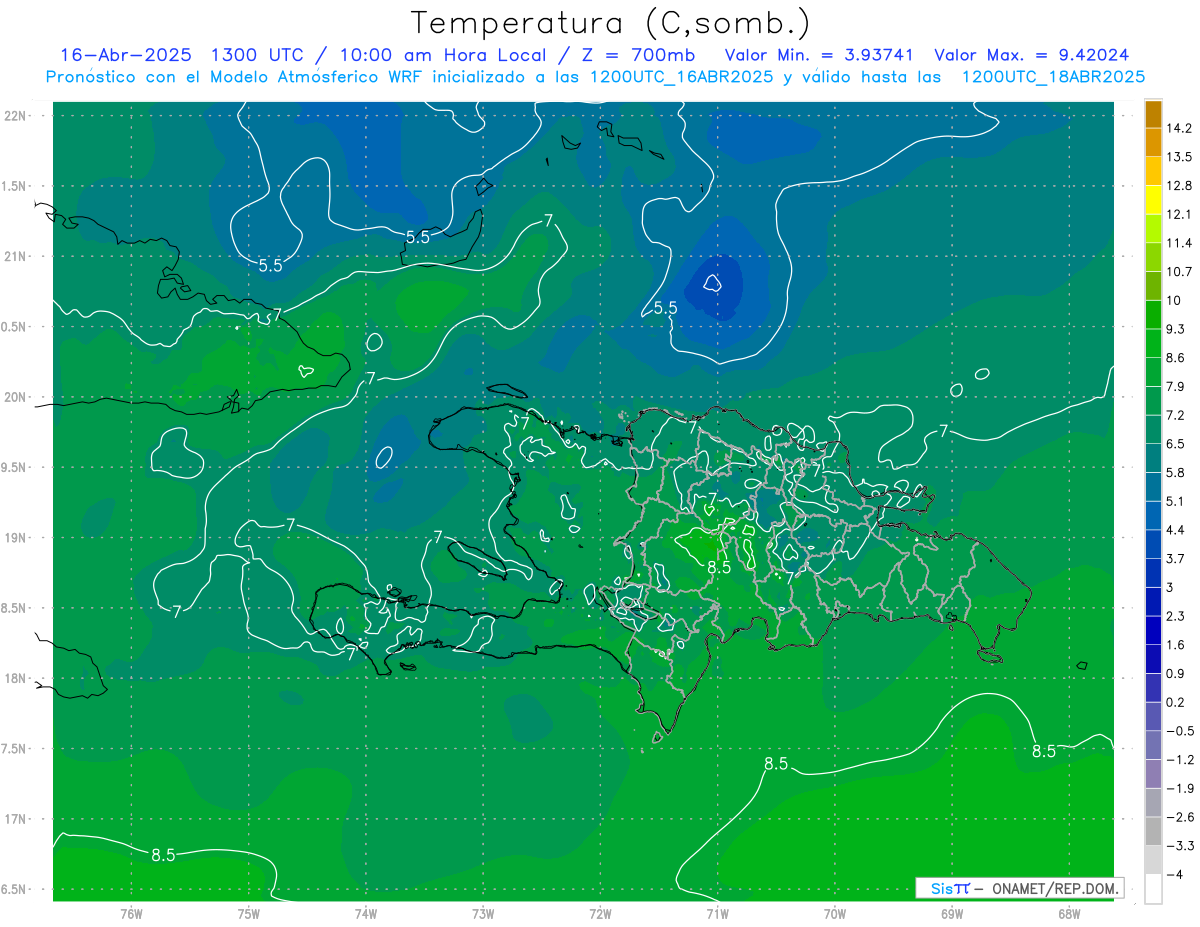Click the '19N' latitude axis label
The height and width of the screenshot is (927, 1200).
(15, 537)
